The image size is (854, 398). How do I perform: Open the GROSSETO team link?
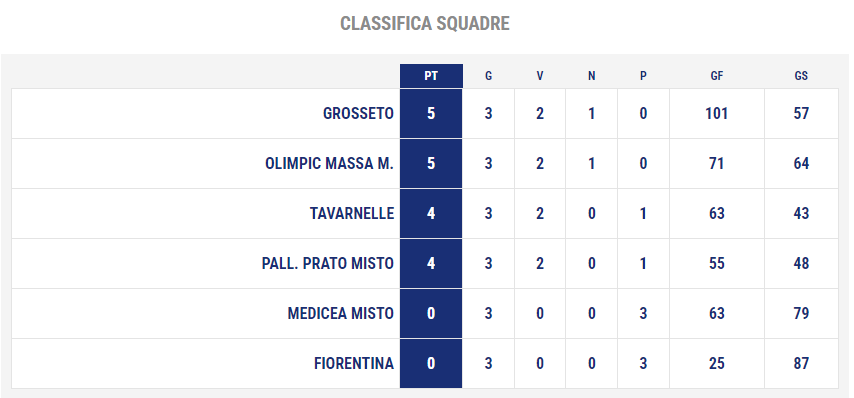click(x=358, y=114)
